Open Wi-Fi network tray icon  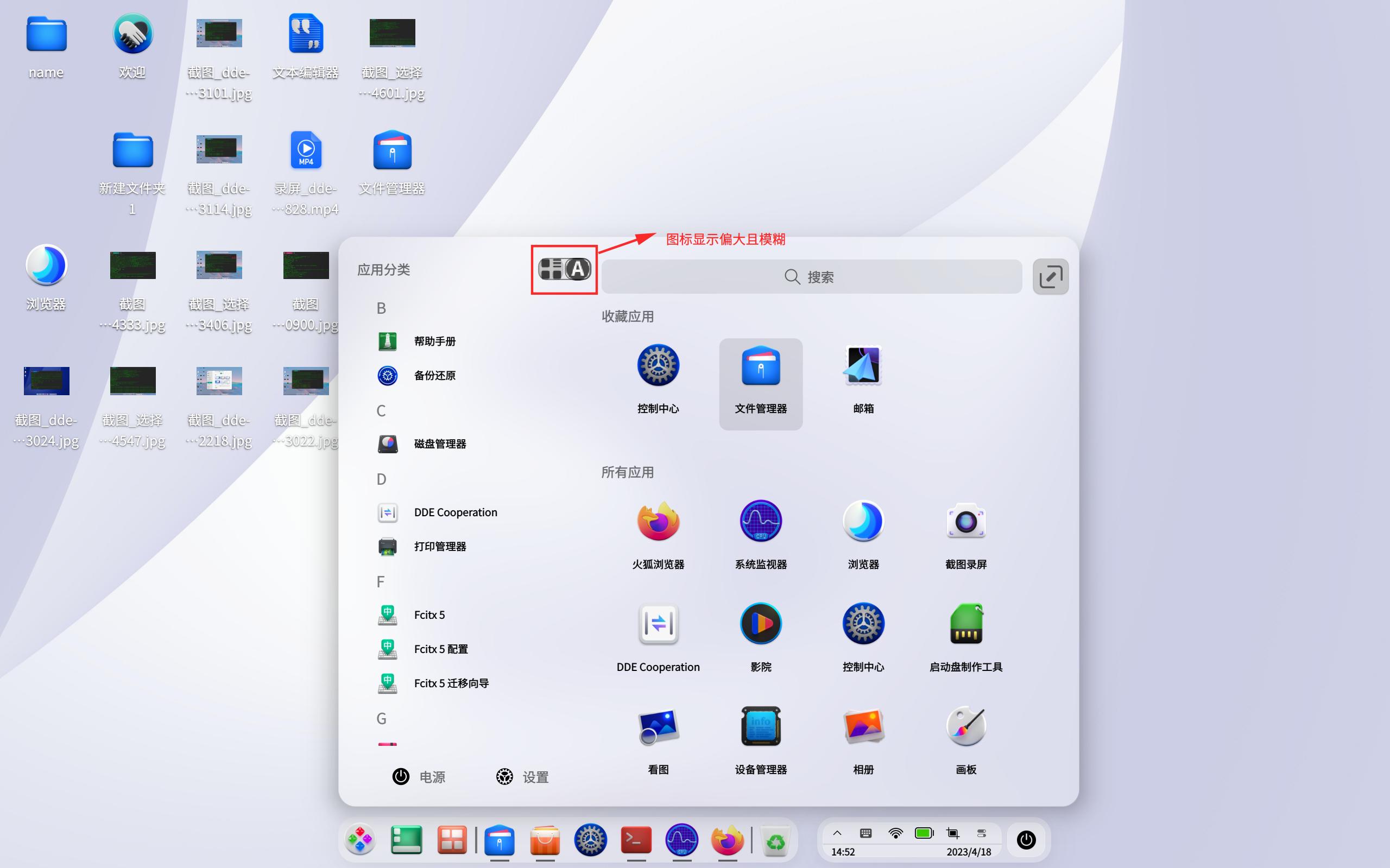[x=895, y=833]
